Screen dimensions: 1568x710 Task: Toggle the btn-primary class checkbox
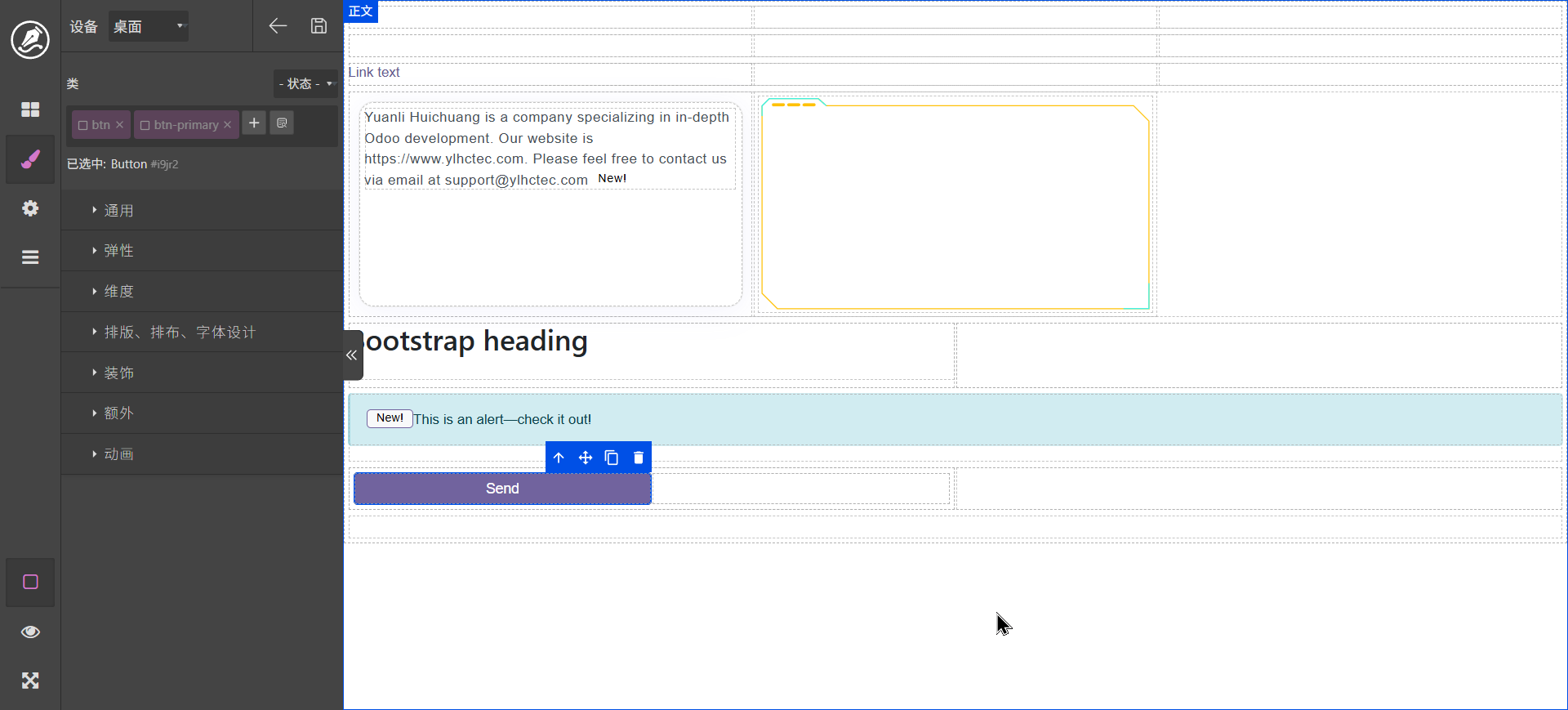[x=145, y=125]
